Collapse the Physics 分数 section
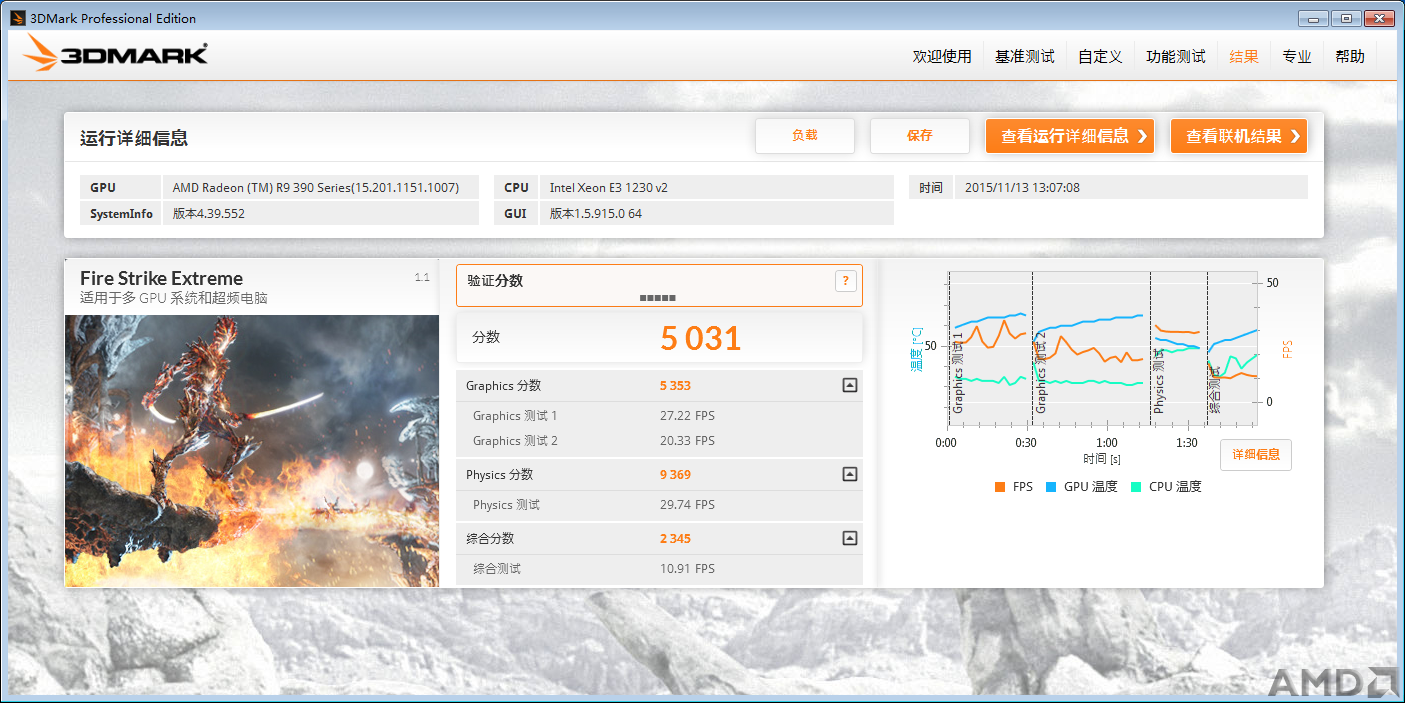Viewport: 1405px width, 703px height. (x=849, y=474)
